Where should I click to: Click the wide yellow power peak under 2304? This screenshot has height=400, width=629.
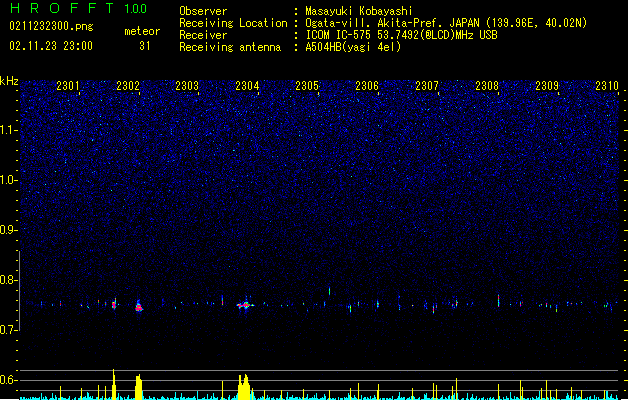pos(244,387)
